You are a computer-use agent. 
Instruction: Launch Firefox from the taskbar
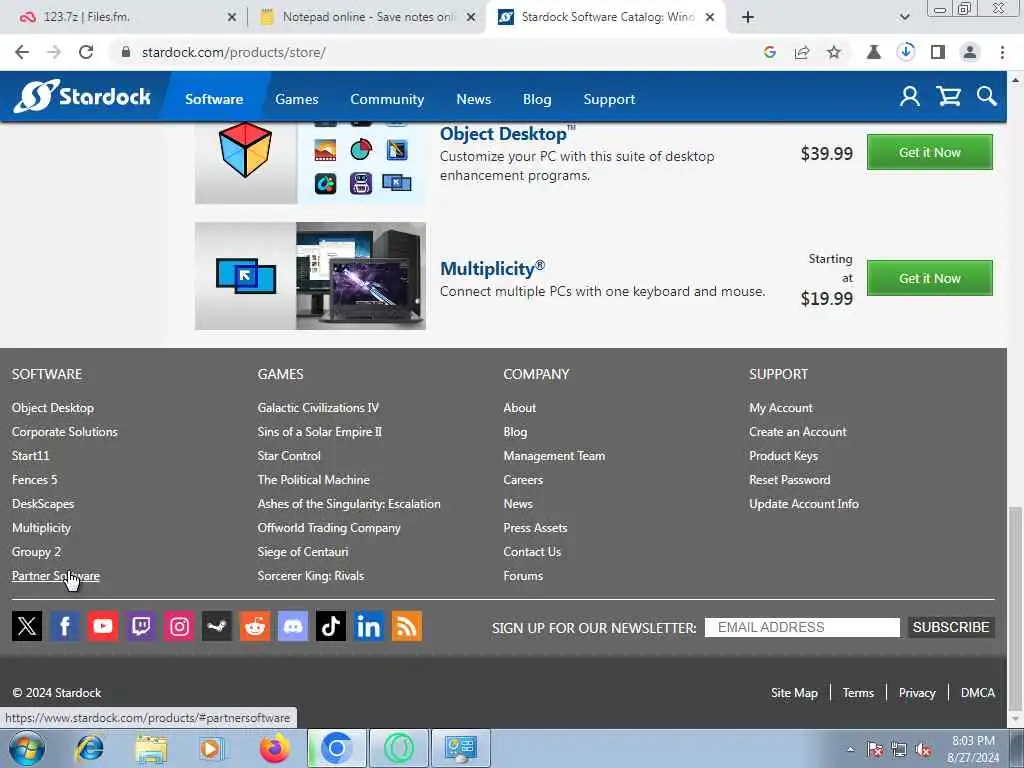275,748
